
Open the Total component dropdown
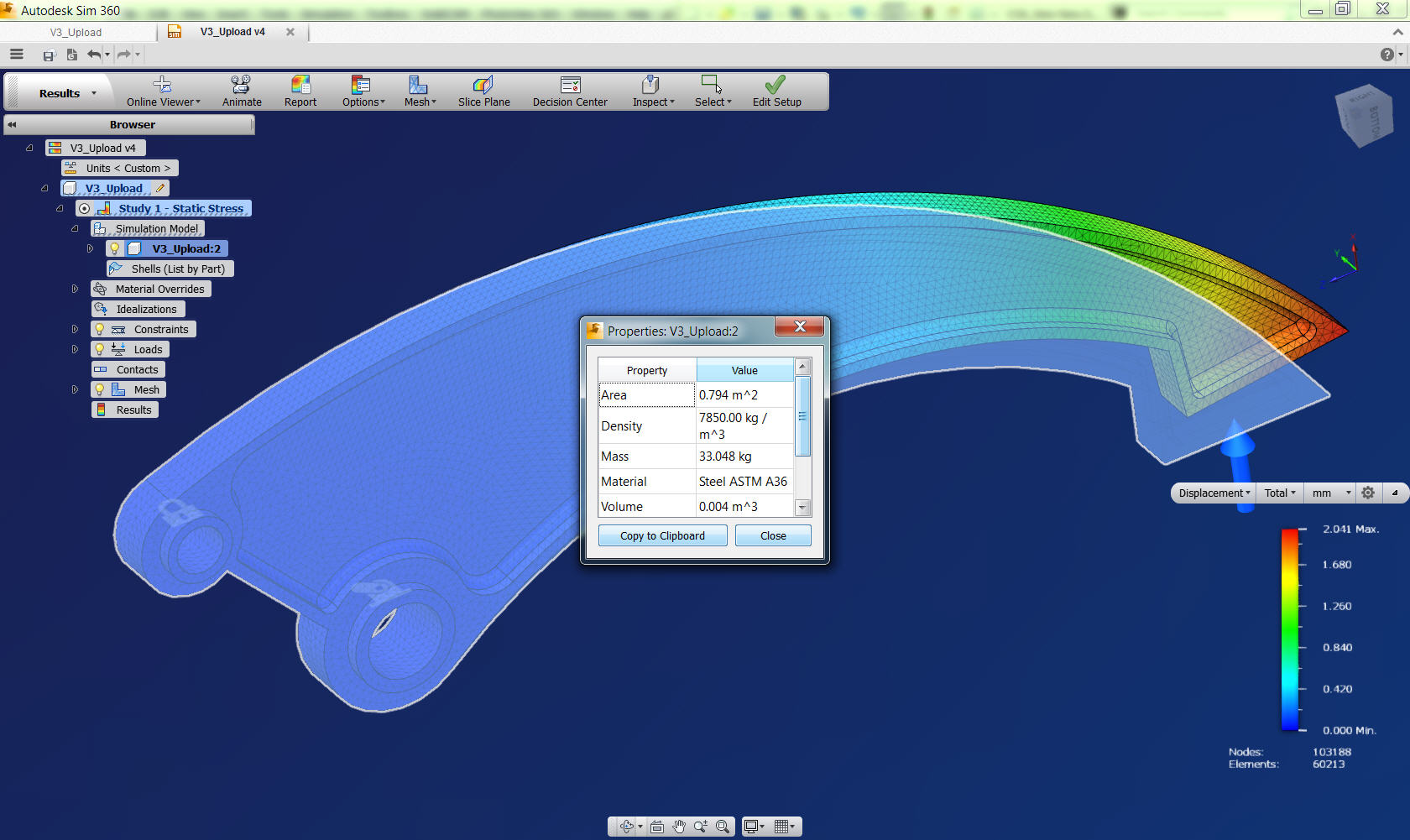tap(1280, 493)
